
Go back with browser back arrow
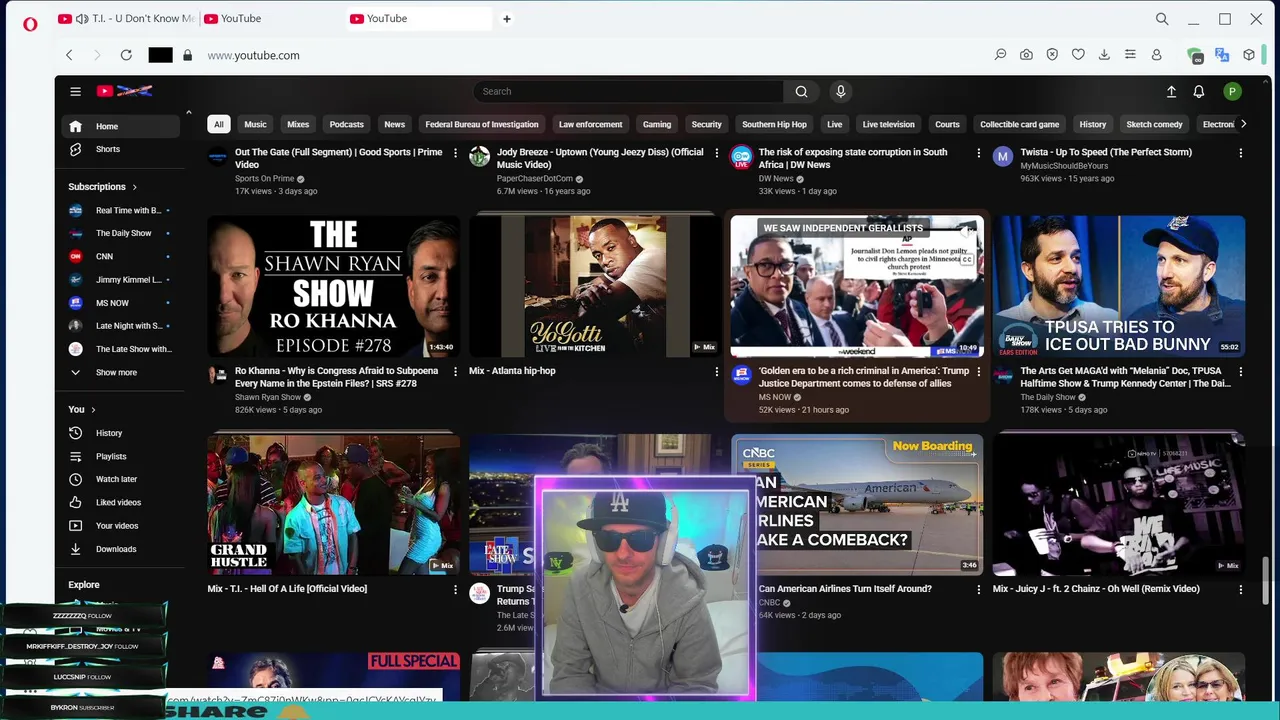point(69,55)
